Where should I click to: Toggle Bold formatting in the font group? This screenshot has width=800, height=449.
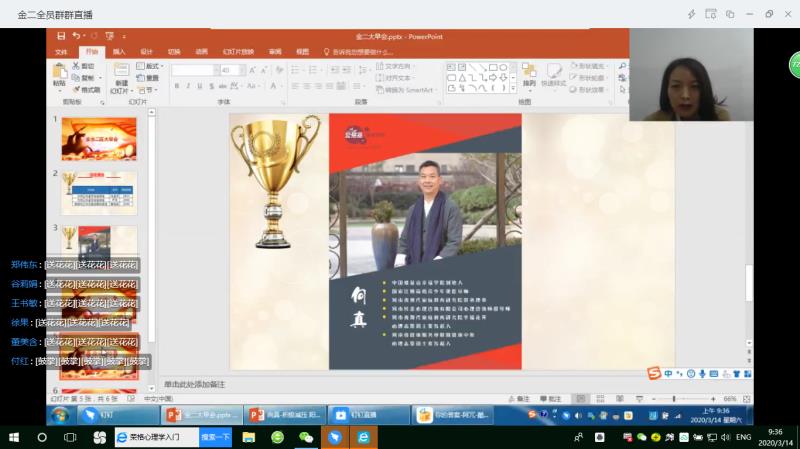pyautogui.click(x=176, y=86)
